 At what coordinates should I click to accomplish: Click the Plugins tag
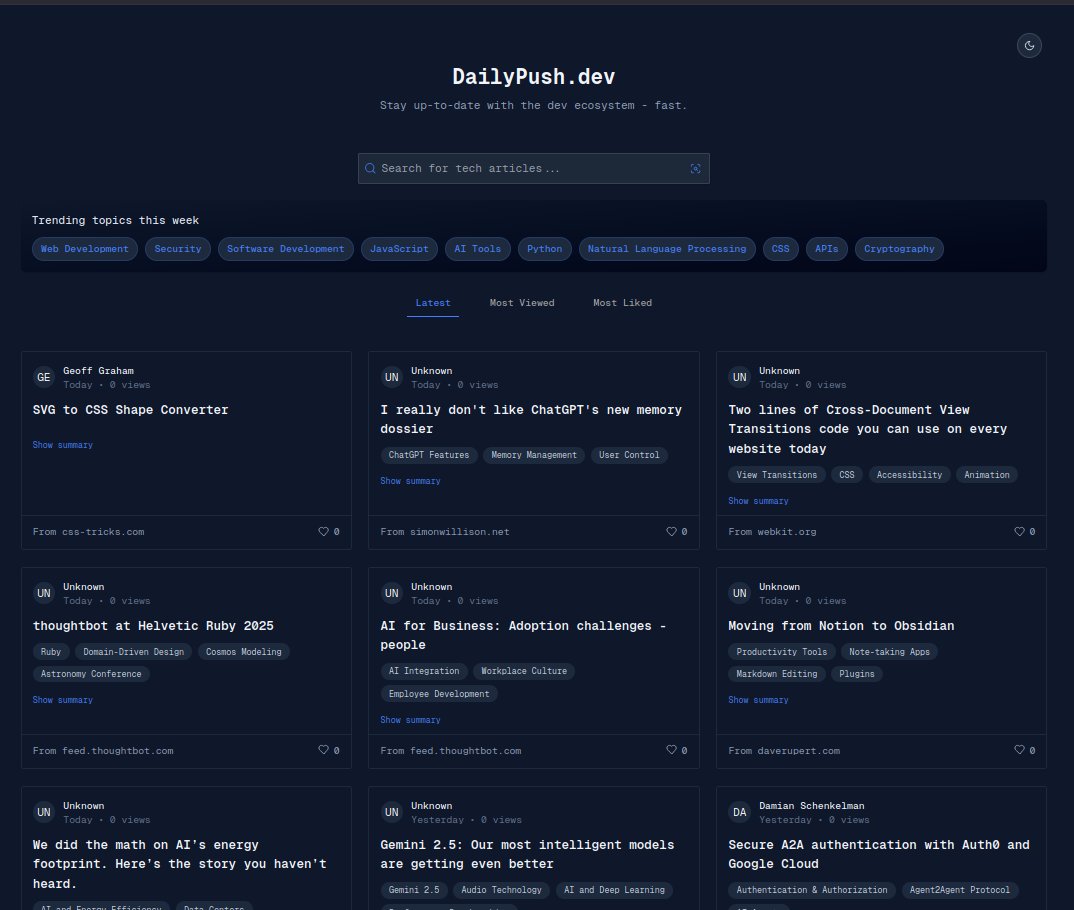click(x=856, y=674)
